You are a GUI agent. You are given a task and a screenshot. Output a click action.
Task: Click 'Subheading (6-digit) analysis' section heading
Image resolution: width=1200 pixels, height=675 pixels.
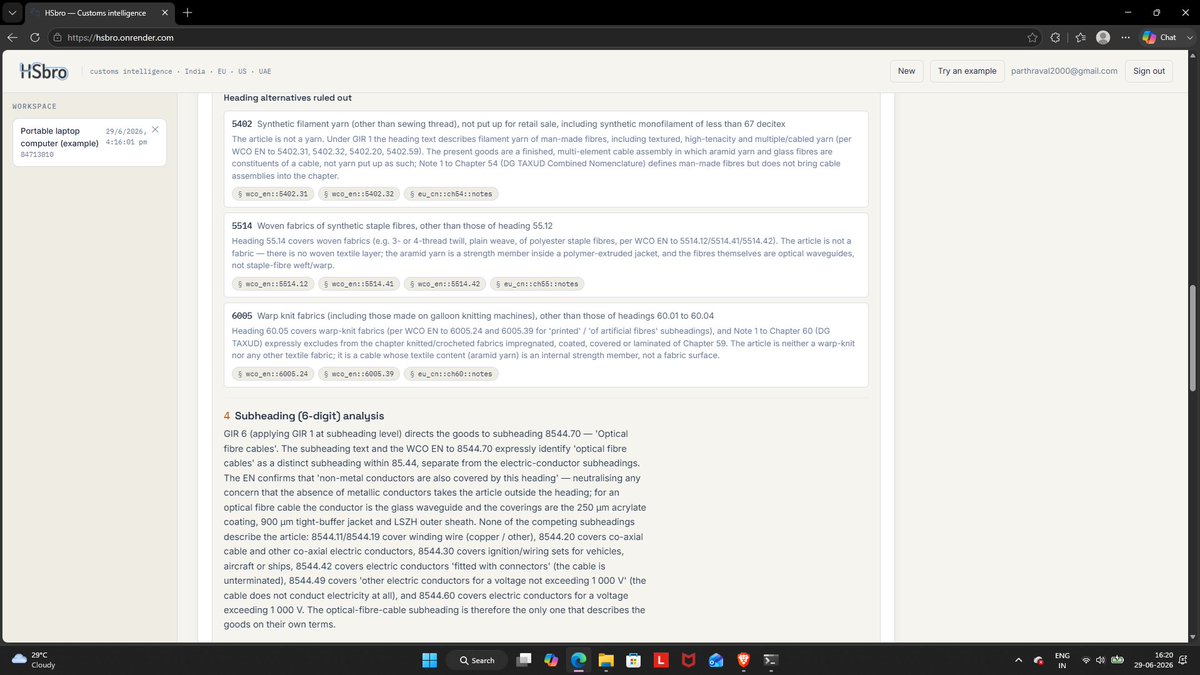pyautogui.click(x=309, y=416)
